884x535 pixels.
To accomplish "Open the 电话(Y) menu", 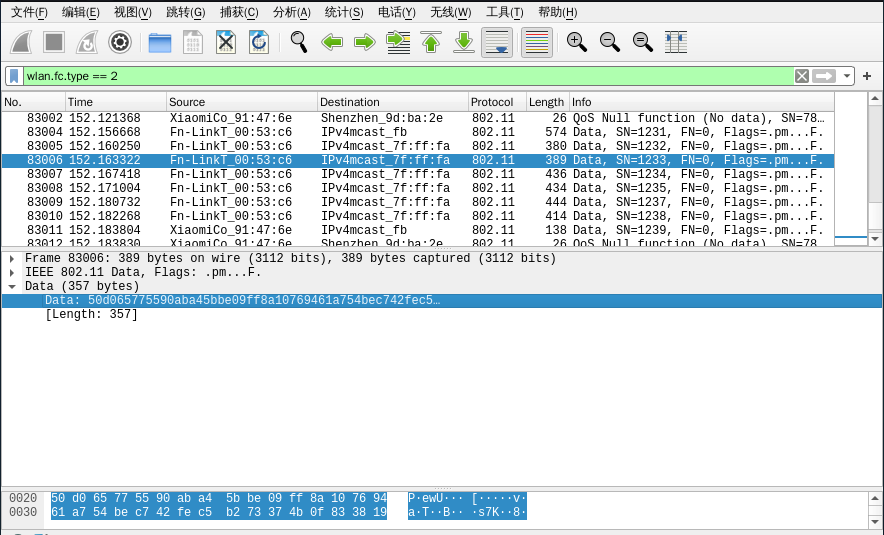I will pos(396,12).
